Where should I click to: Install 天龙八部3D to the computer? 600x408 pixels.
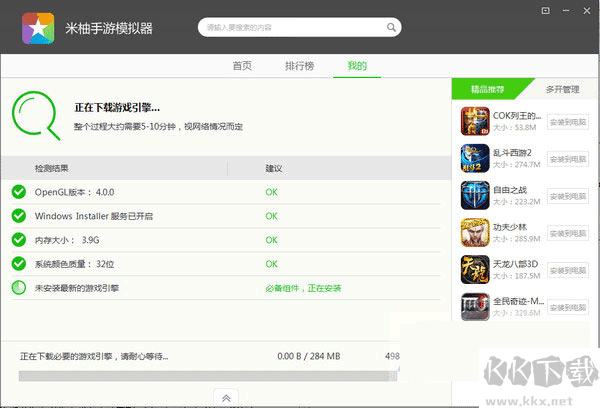coord(568,271)
